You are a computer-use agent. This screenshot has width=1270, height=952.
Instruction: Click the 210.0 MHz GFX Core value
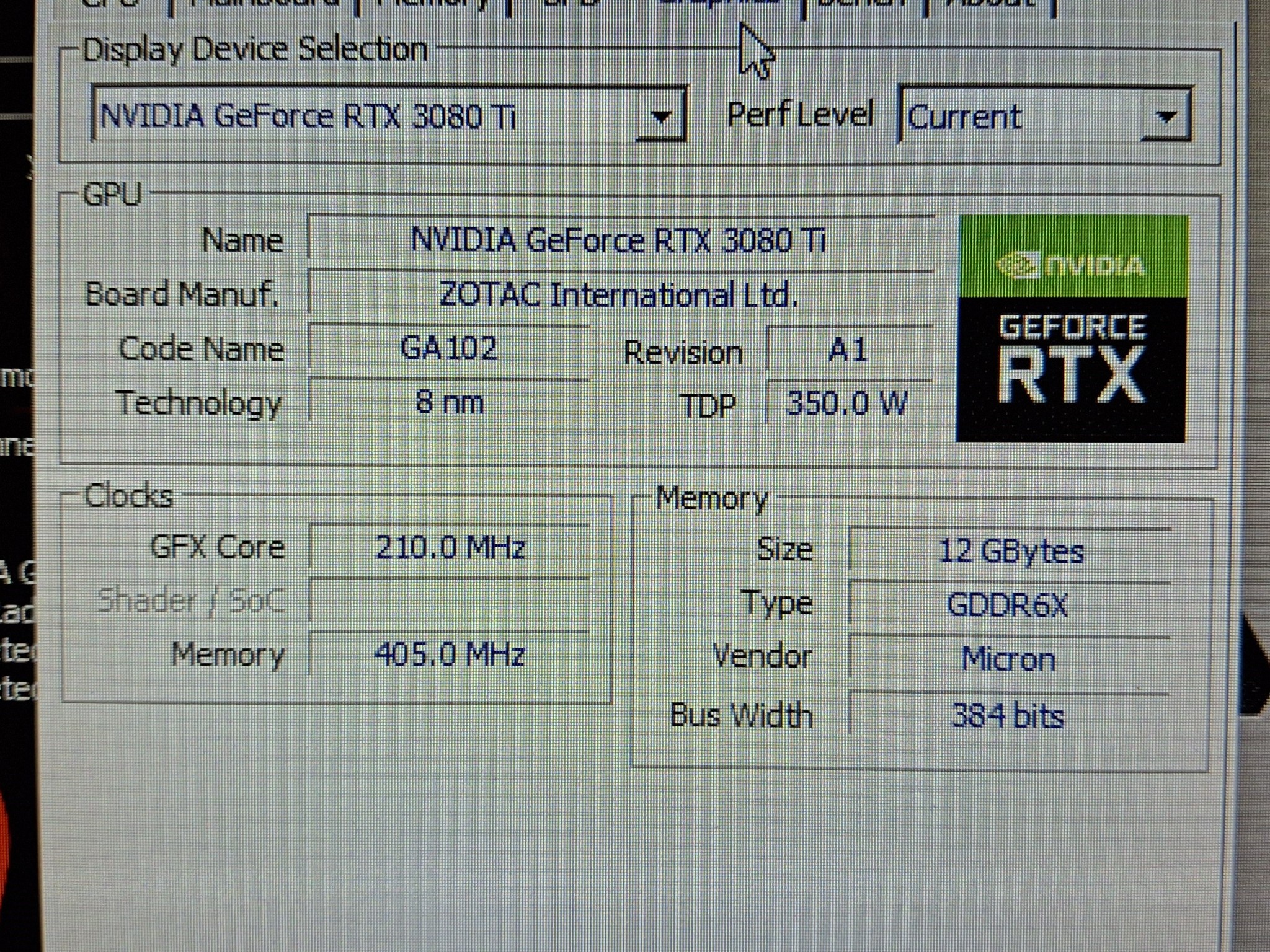(x=449, y=547)
